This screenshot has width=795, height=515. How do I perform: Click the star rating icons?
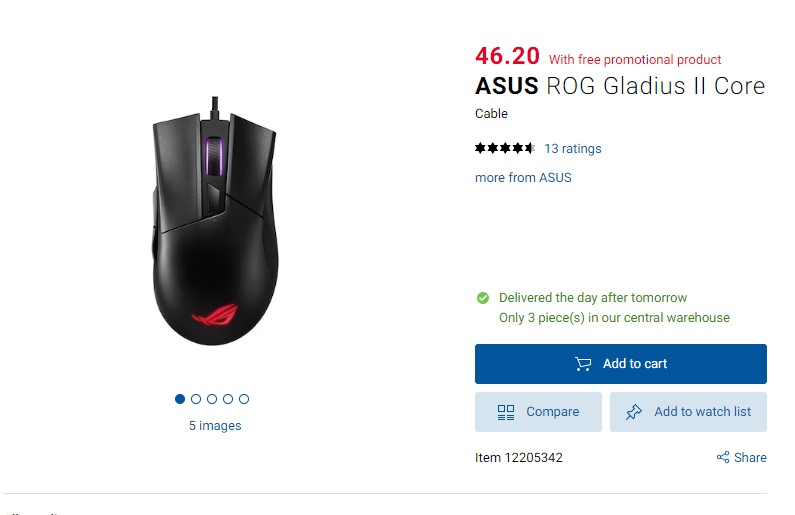point(505,149)
